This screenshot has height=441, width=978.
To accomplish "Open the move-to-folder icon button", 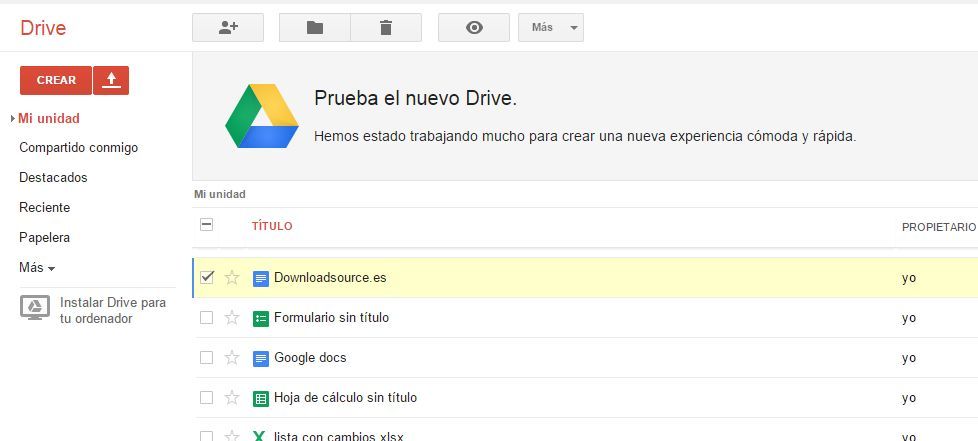I will click(315, 27).
